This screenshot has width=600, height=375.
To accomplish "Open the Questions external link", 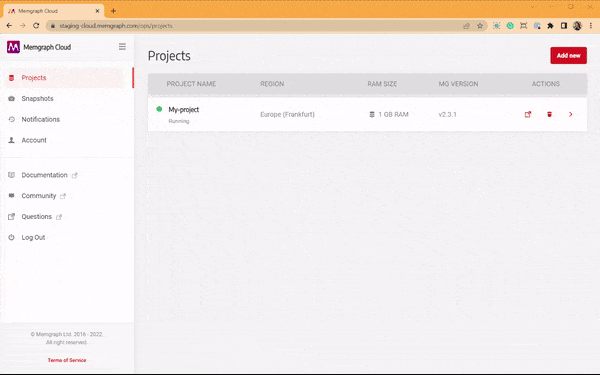I will click(x=36, y=217).
